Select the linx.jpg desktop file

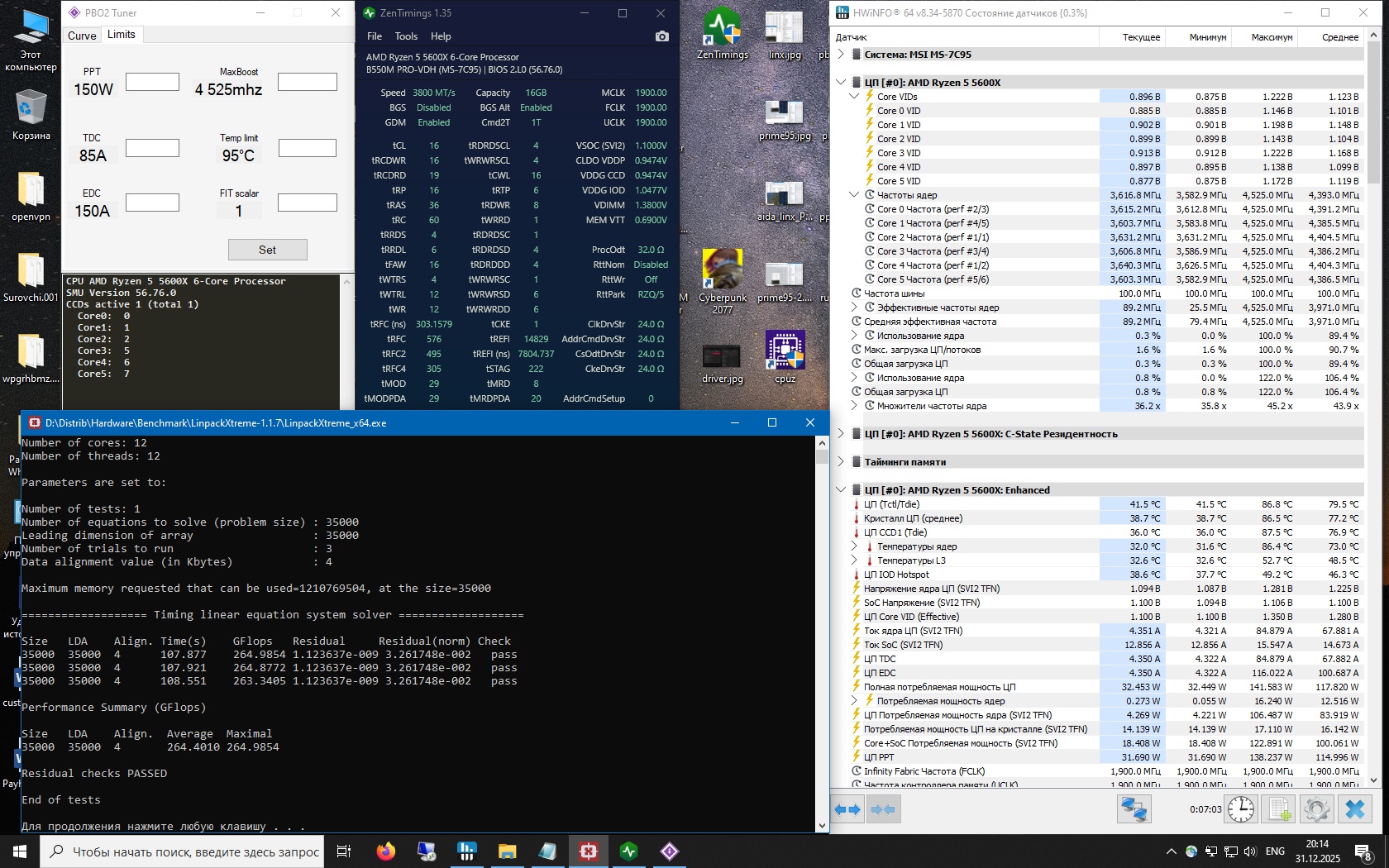[x=785, y=35]
